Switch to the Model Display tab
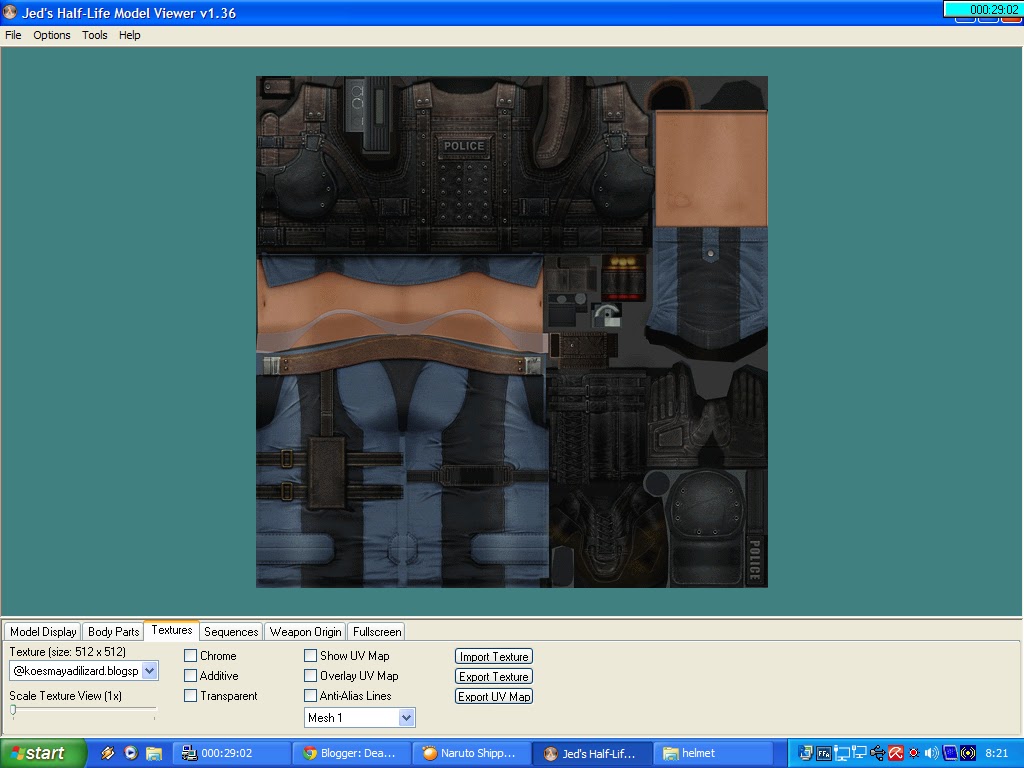The height and width of the screenshot is (768, 1024). coord(43,632)
